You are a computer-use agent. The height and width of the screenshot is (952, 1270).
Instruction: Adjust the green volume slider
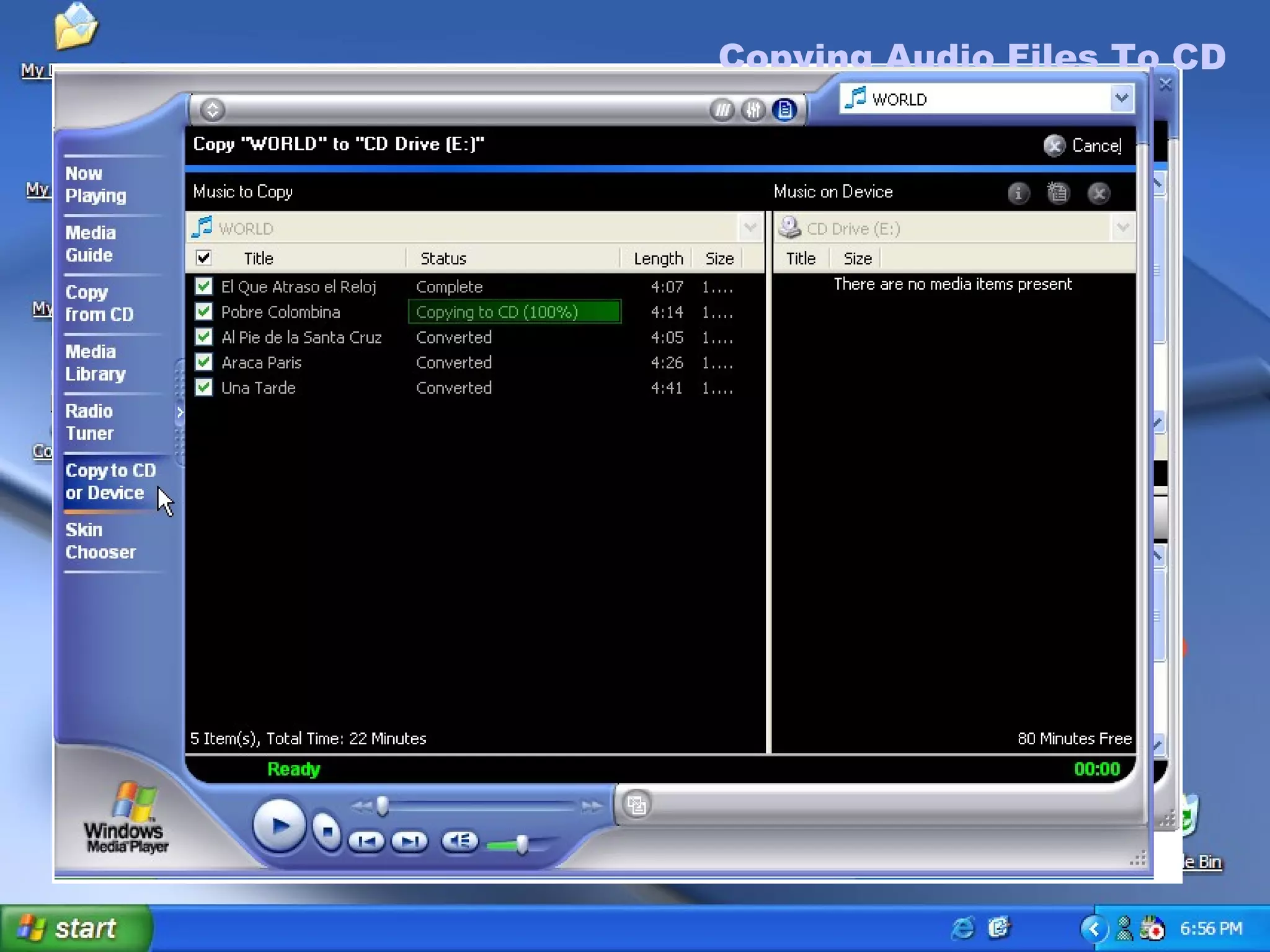tap(522, 844)
